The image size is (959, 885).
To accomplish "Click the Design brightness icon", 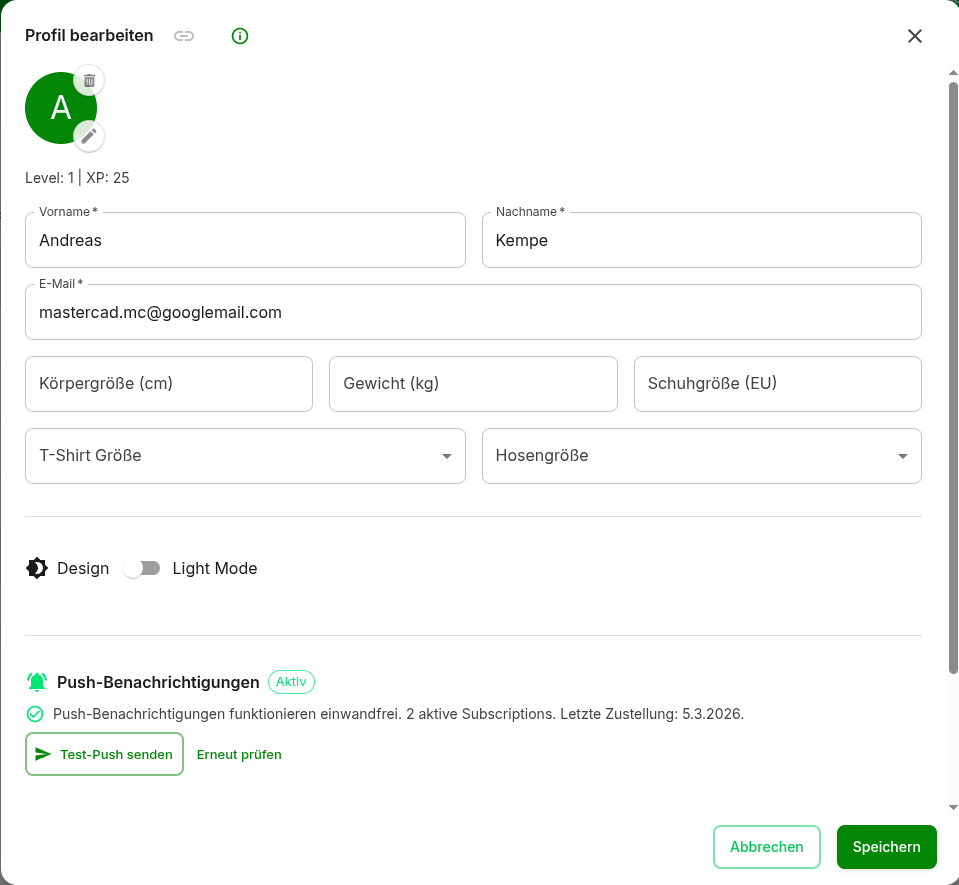I will pos(37,568).
